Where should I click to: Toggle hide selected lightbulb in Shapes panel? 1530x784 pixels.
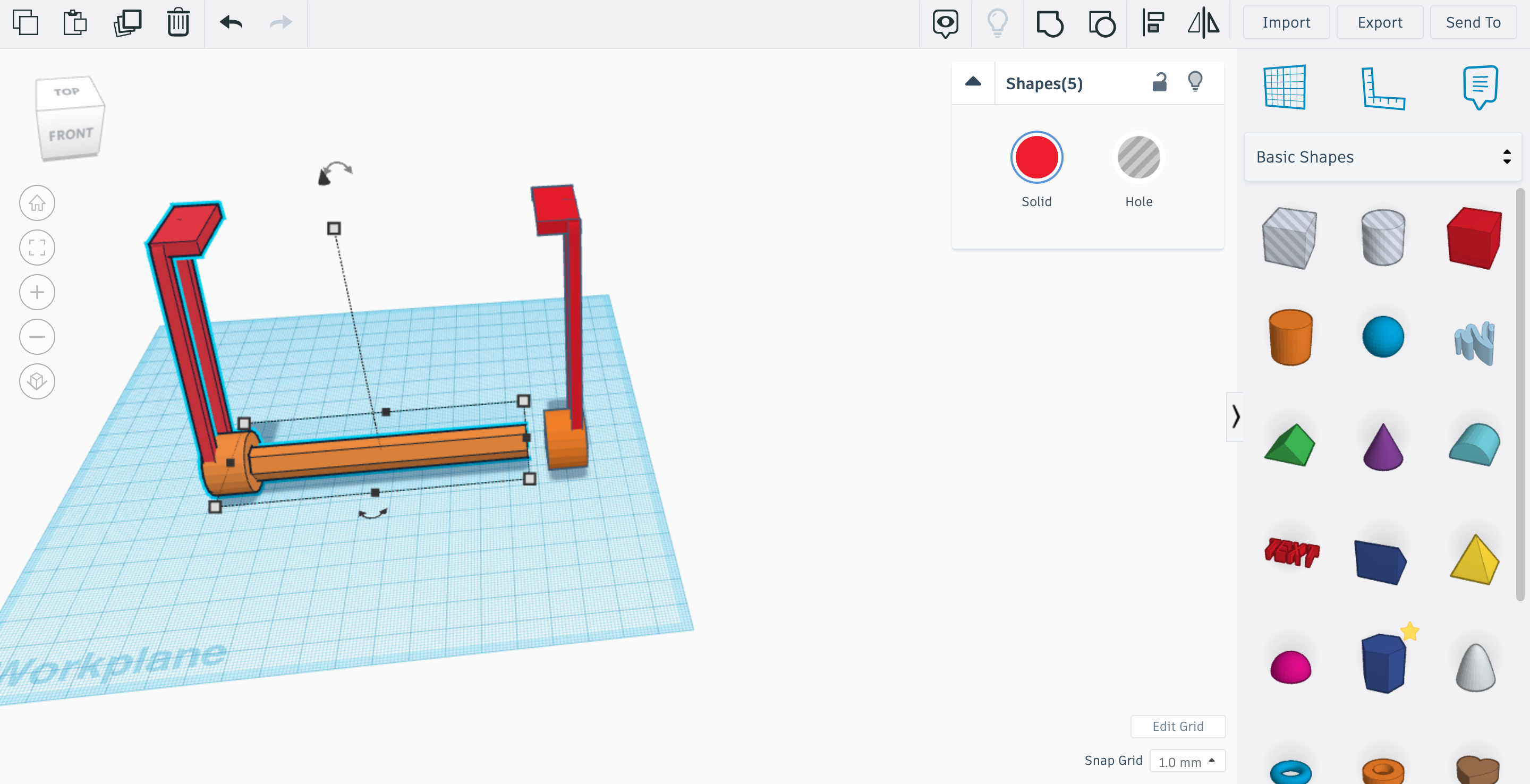(1195, 81)
